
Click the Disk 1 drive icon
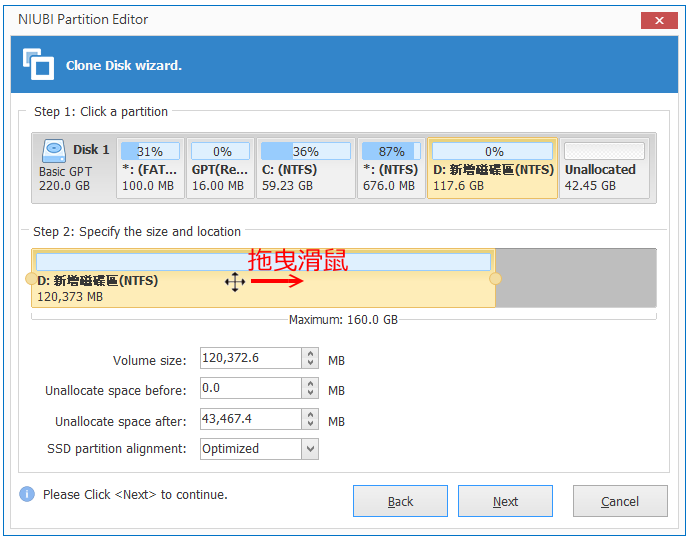pyautogui.click(x=54, y=150)
